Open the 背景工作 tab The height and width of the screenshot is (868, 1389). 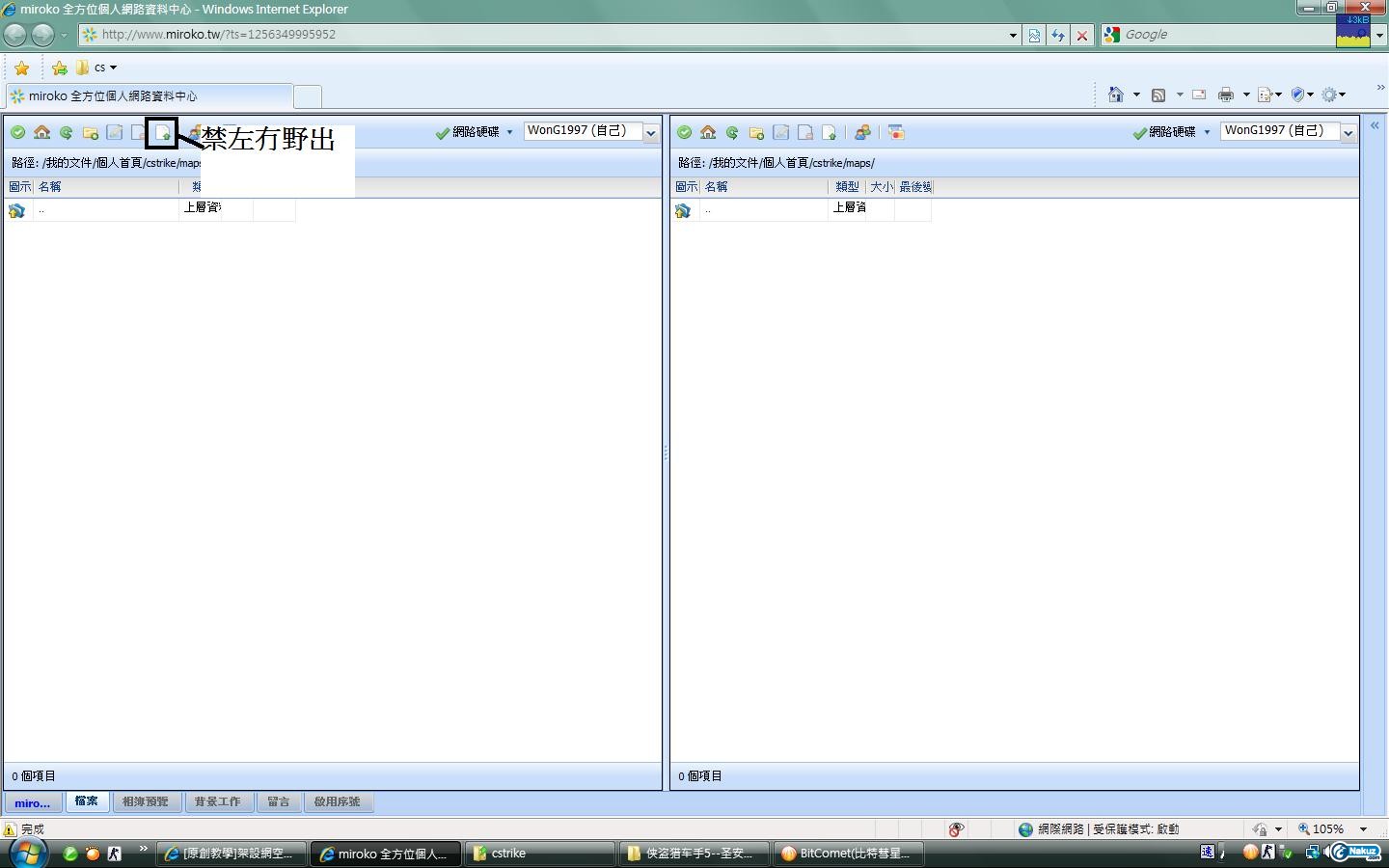tap(218, 801)
